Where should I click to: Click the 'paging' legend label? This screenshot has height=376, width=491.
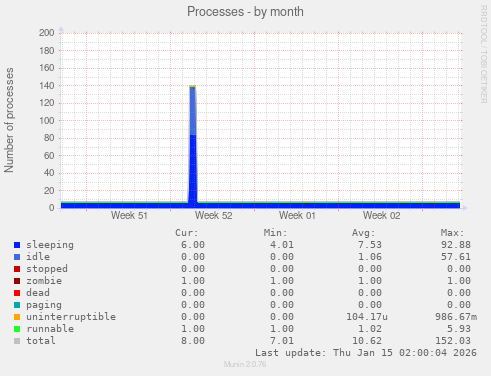44,305
